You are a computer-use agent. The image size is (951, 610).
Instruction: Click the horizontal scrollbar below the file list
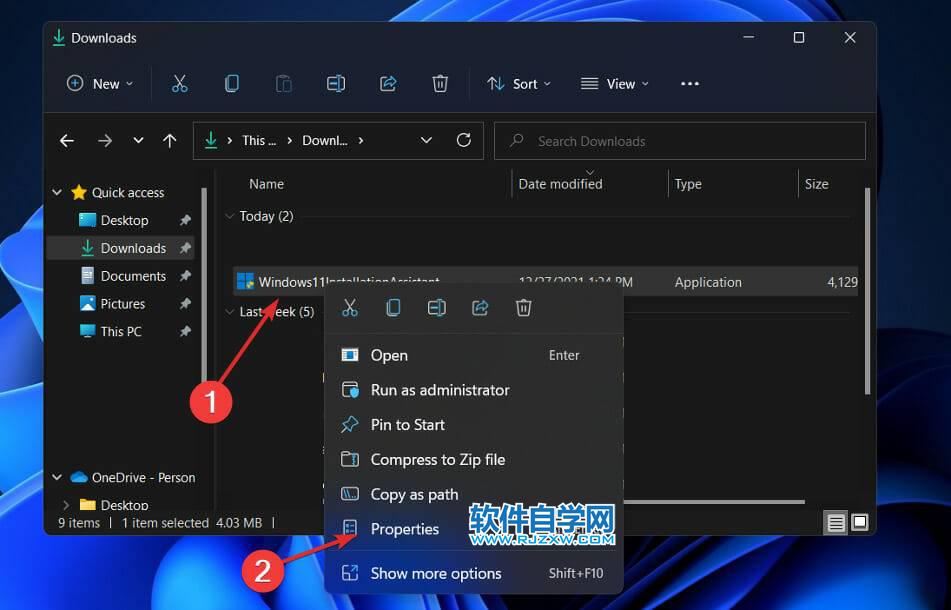point(714,501)
